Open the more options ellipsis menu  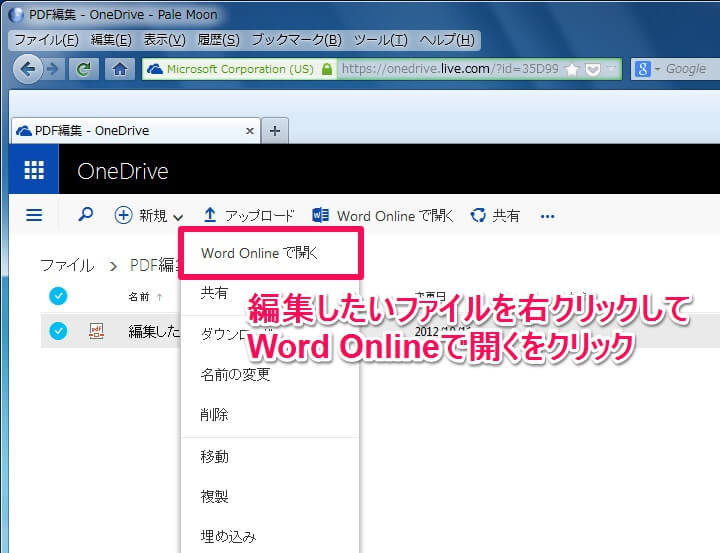pos(547,216)
